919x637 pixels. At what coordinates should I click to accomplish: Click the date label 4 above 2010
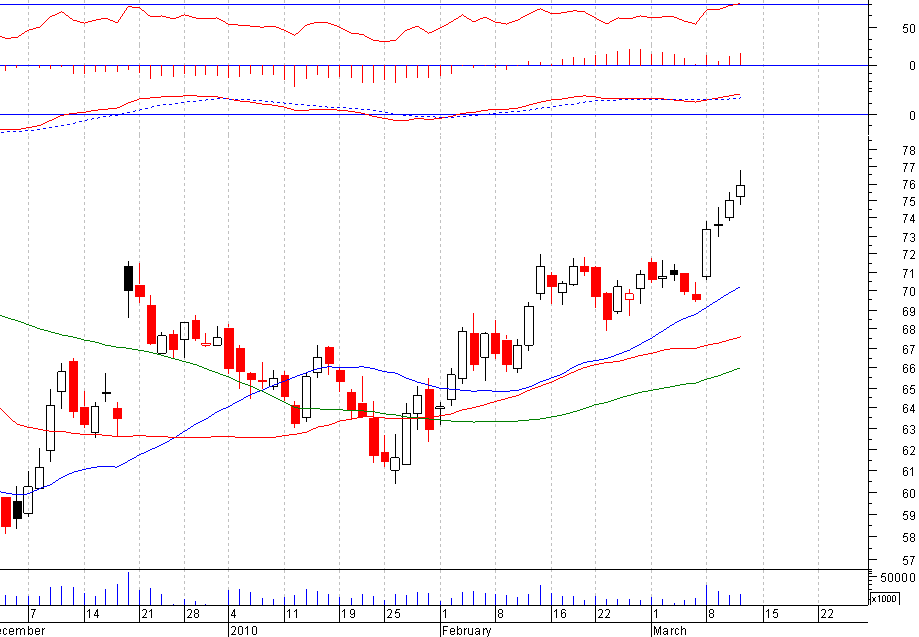pyautogui.click(x=233, y=614)
